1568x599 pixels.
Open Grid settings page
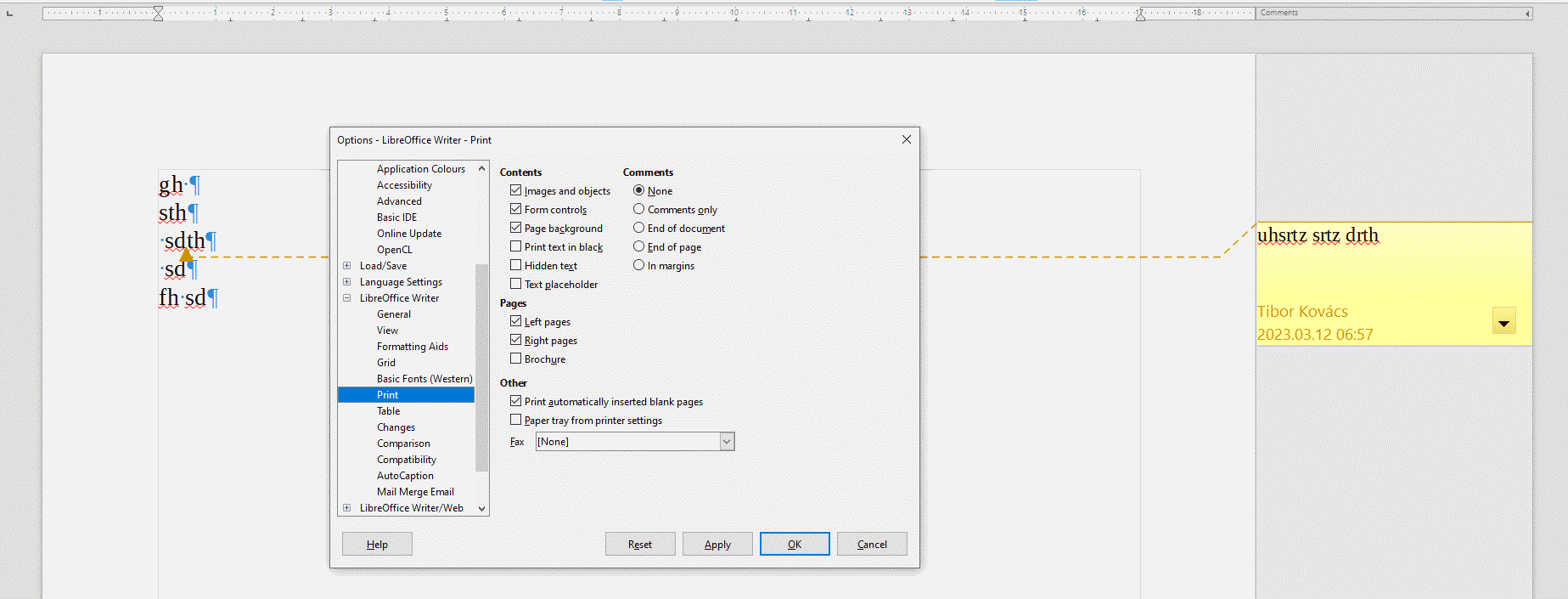[x=386, y=363]
